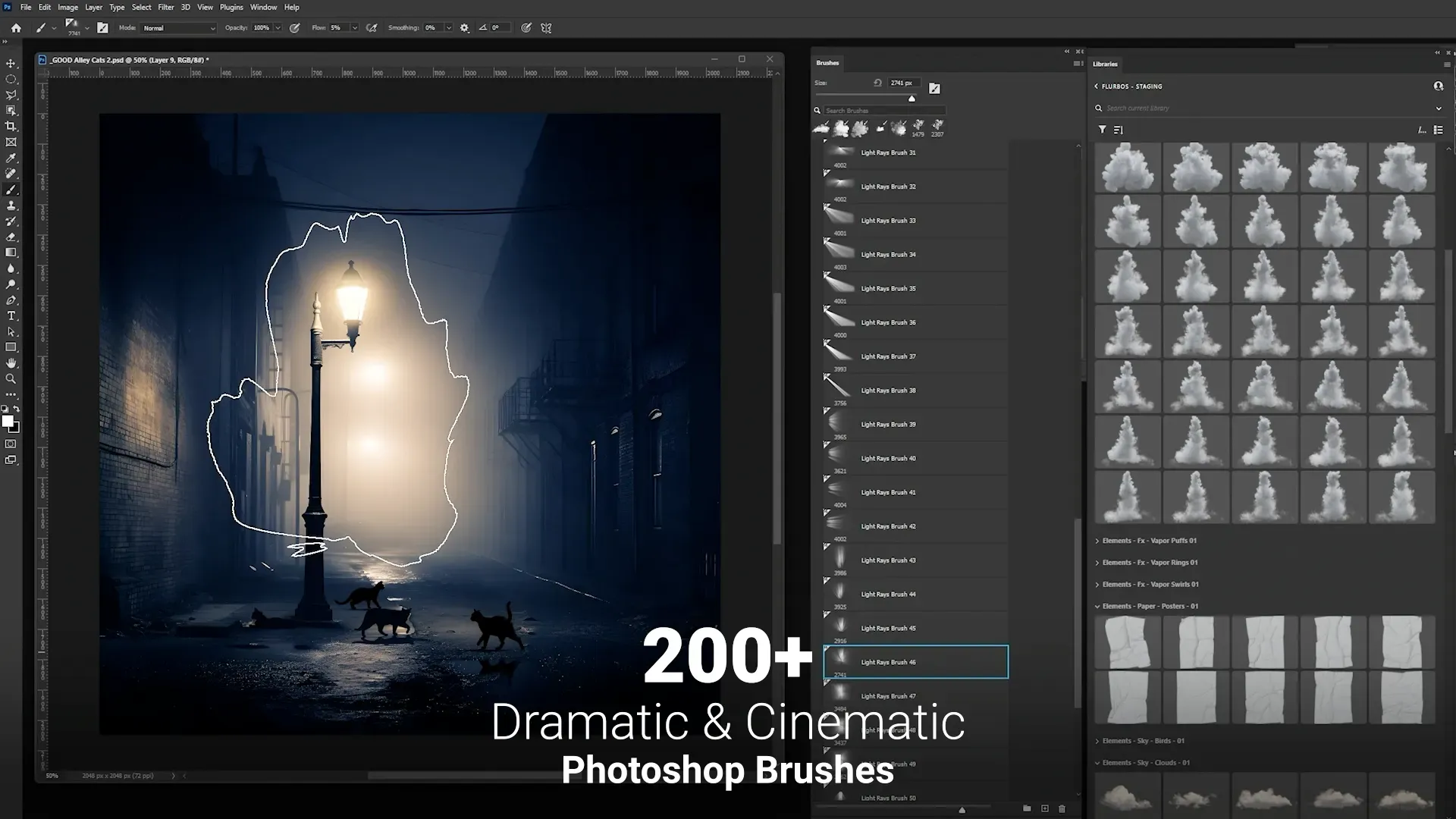Select the Zoom tool
Viewport: 1456px width, 819px height.
click(11, 378)
